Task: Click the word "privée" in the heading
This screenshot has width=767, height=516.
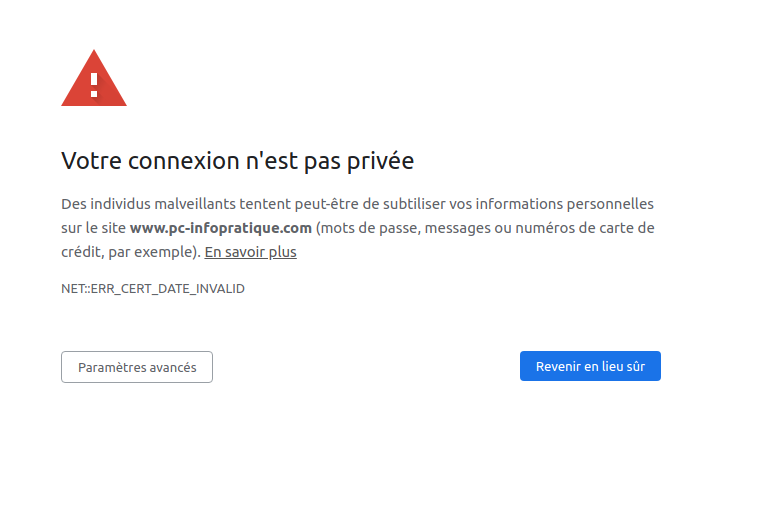Action: (381, 160)
